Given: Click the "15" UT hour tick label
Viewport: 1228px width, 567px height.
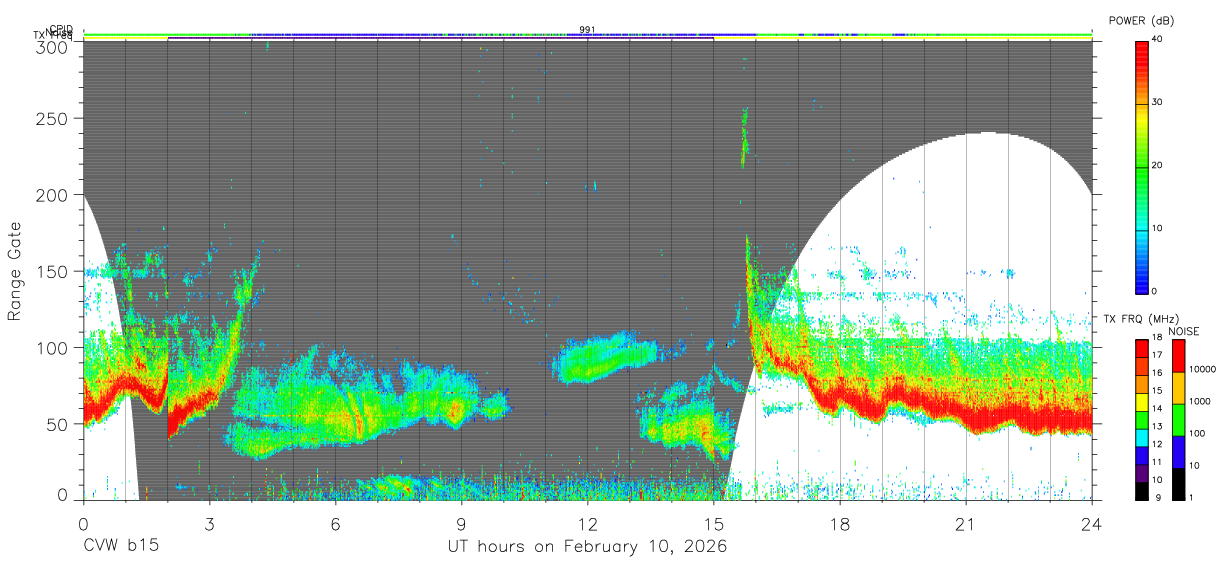Looking at the screenshot, I should click(x=713, y=525).
